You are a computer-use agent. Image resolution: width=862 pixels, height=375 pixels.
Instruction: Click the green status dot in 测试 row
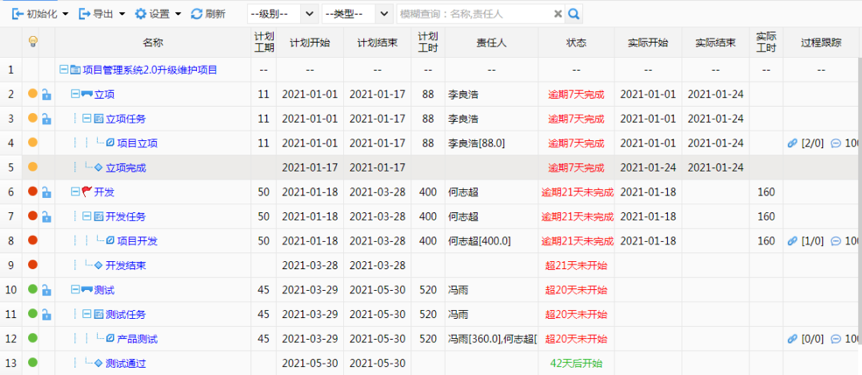(32, 289)
